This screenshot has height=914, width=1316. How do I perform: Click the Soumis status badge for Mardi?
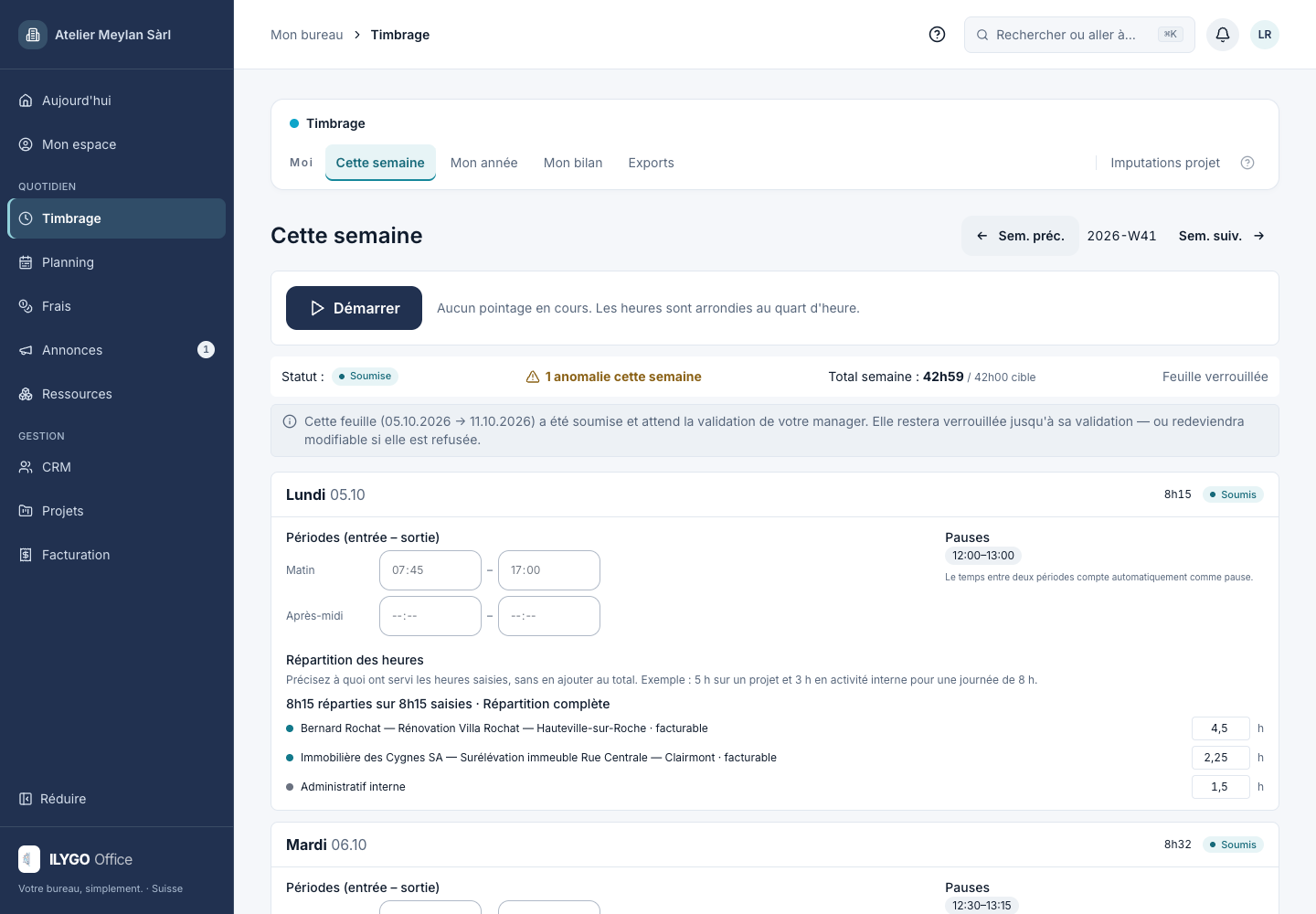click(1233, 845)
